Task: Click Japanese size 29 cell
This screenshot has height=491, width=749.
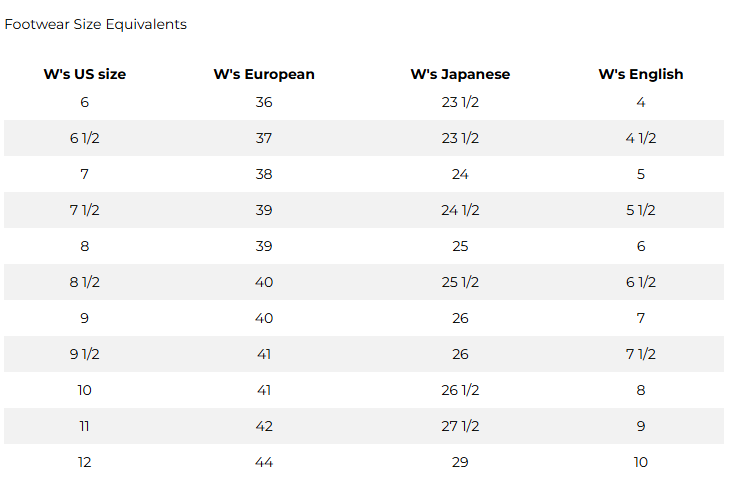Action: click(460, 462)
